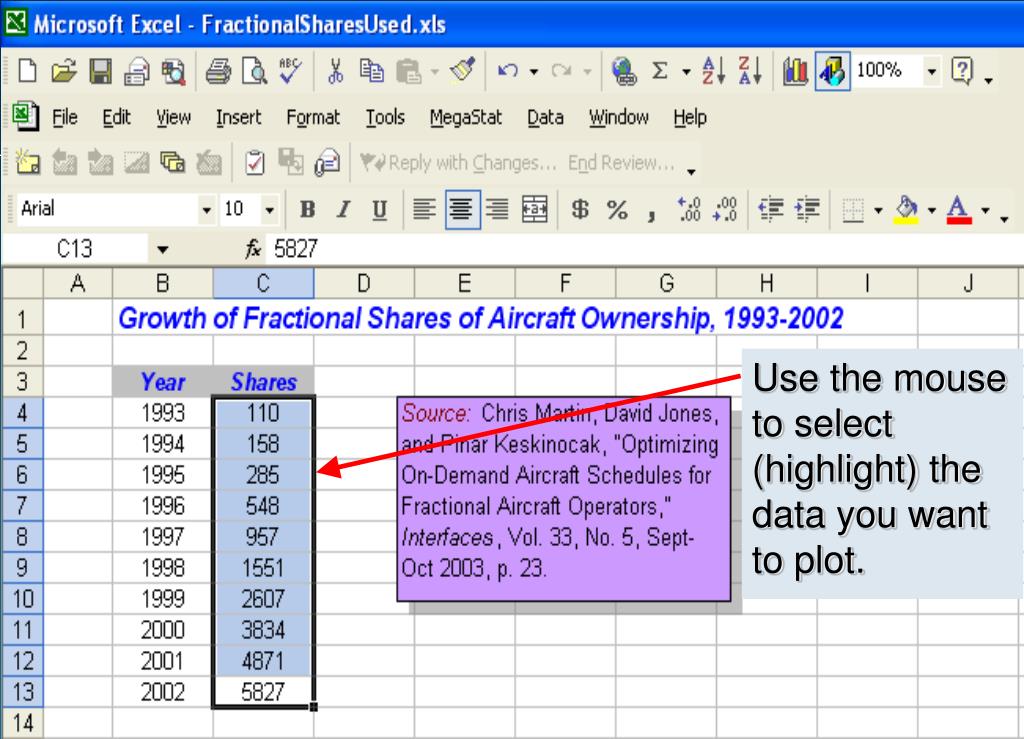Viewport: 1024px width, 739px height.
Task: Copy the selected cells
Action: click(372, 71)
